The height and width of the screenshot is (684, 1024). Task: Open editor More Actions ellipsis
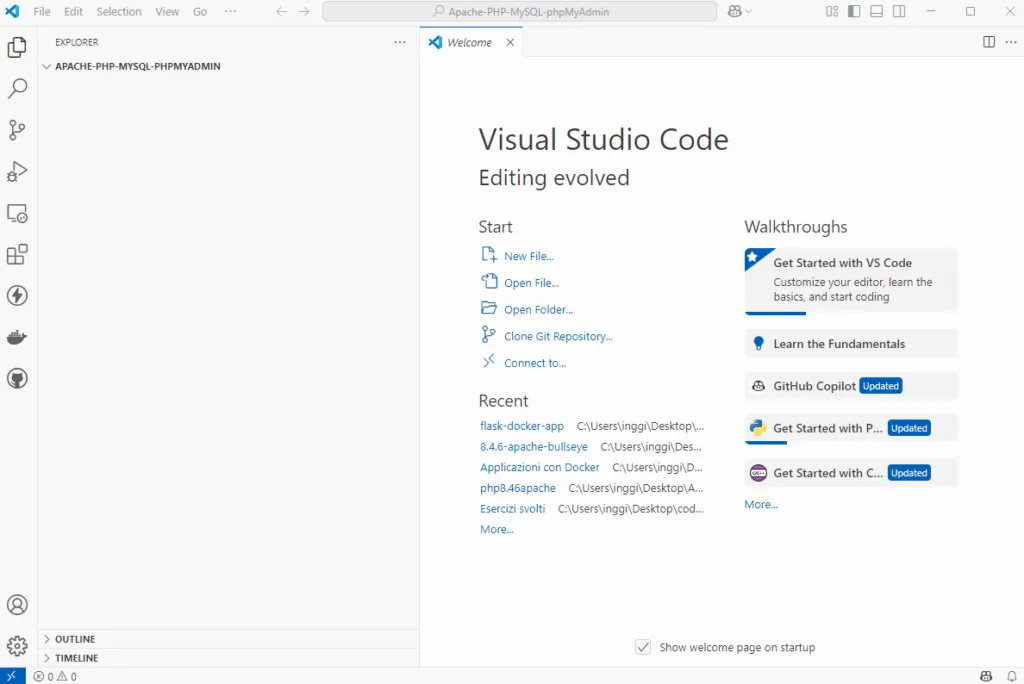pos(1011,42)
